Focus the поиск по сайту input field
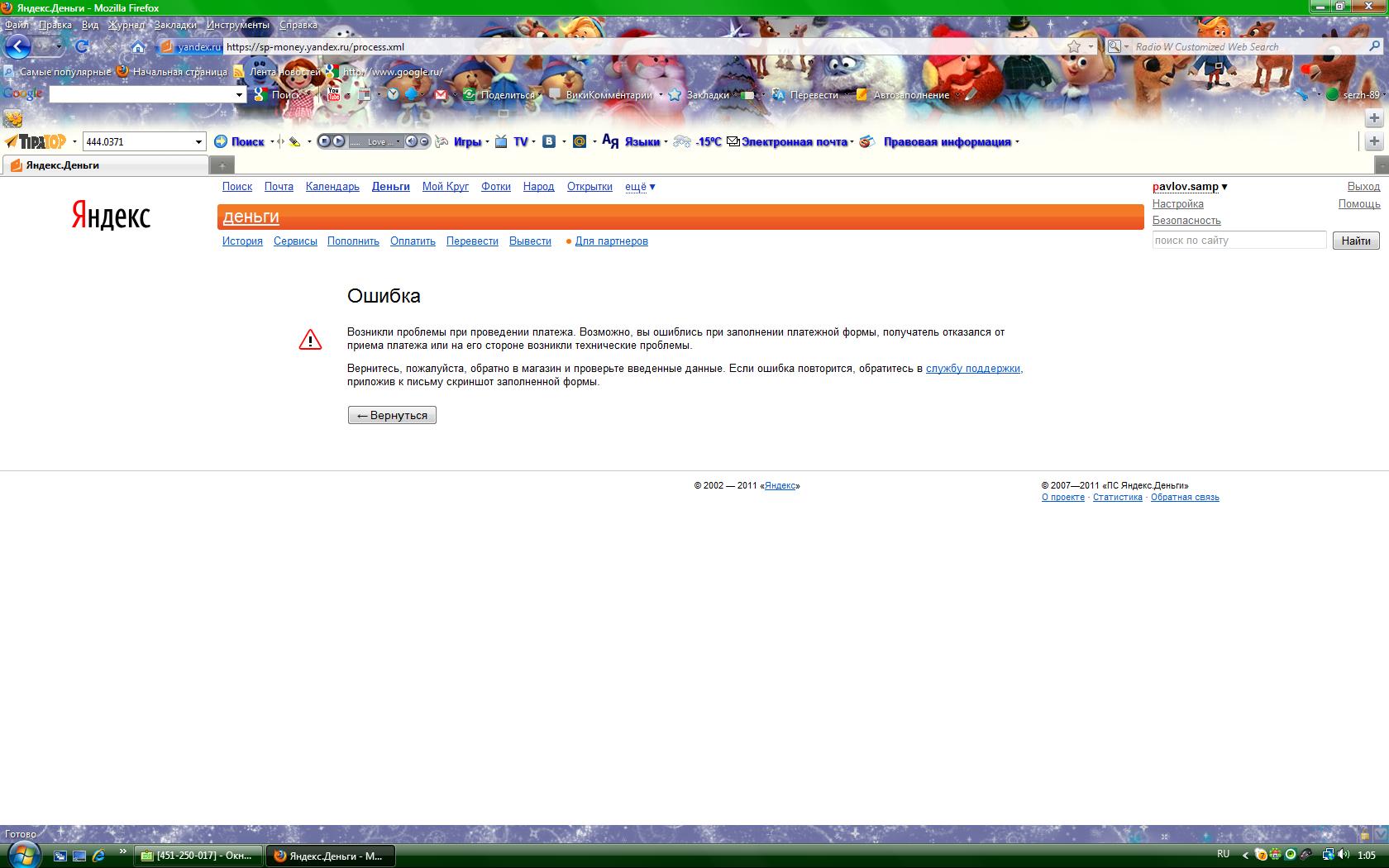Screen dimensions: 1389x868 [1239, 241]
